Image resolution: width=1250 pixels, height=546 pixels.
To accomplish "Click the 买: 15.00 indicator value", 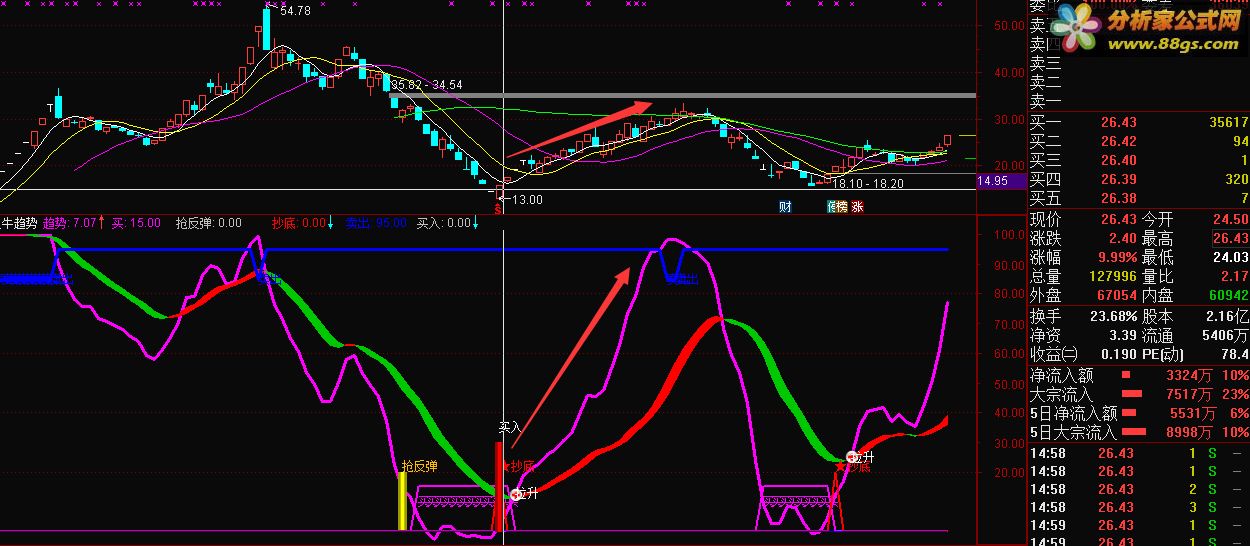I will (136, 223).
